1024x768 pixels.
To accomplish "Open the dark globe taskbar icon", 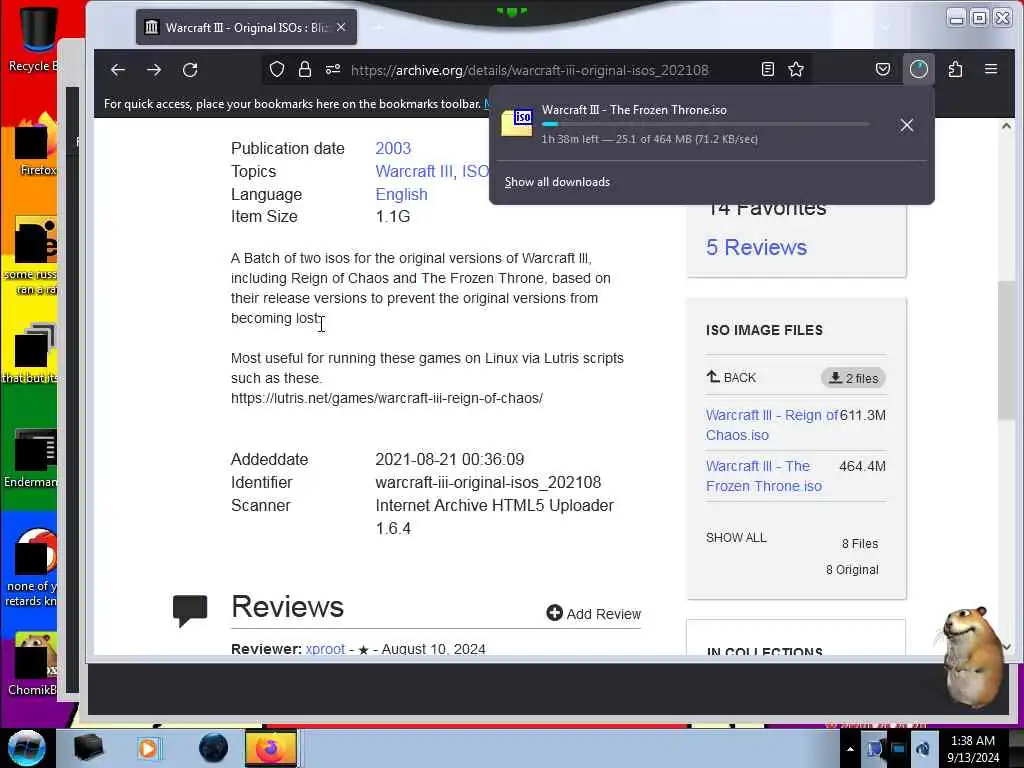I will pyautogui.click(x=214, y=748).
